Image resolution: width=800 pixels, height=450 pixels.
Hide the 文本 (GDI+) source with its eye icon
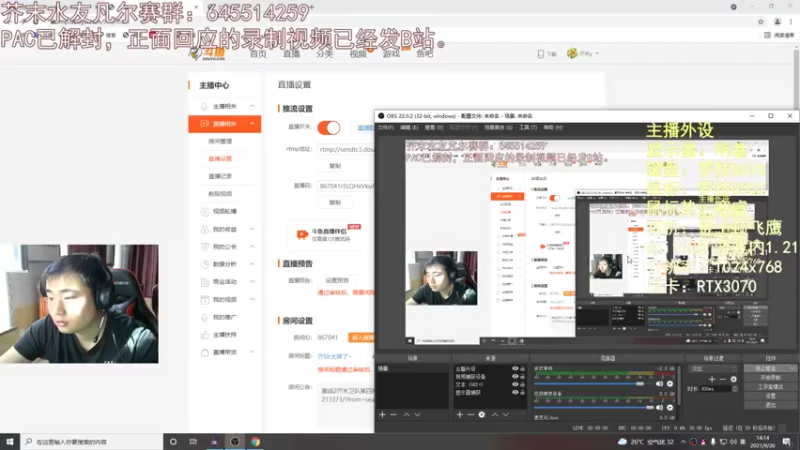click(x=515, y=385)
